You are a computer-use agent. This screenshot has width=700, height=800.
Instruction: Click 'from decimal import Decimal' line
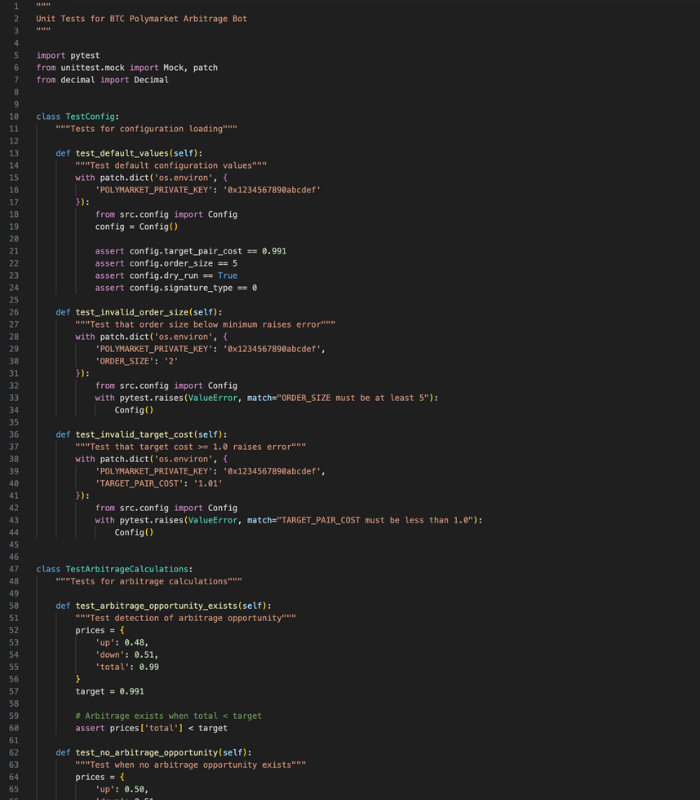pyautogui.click(x=102, y=80)
